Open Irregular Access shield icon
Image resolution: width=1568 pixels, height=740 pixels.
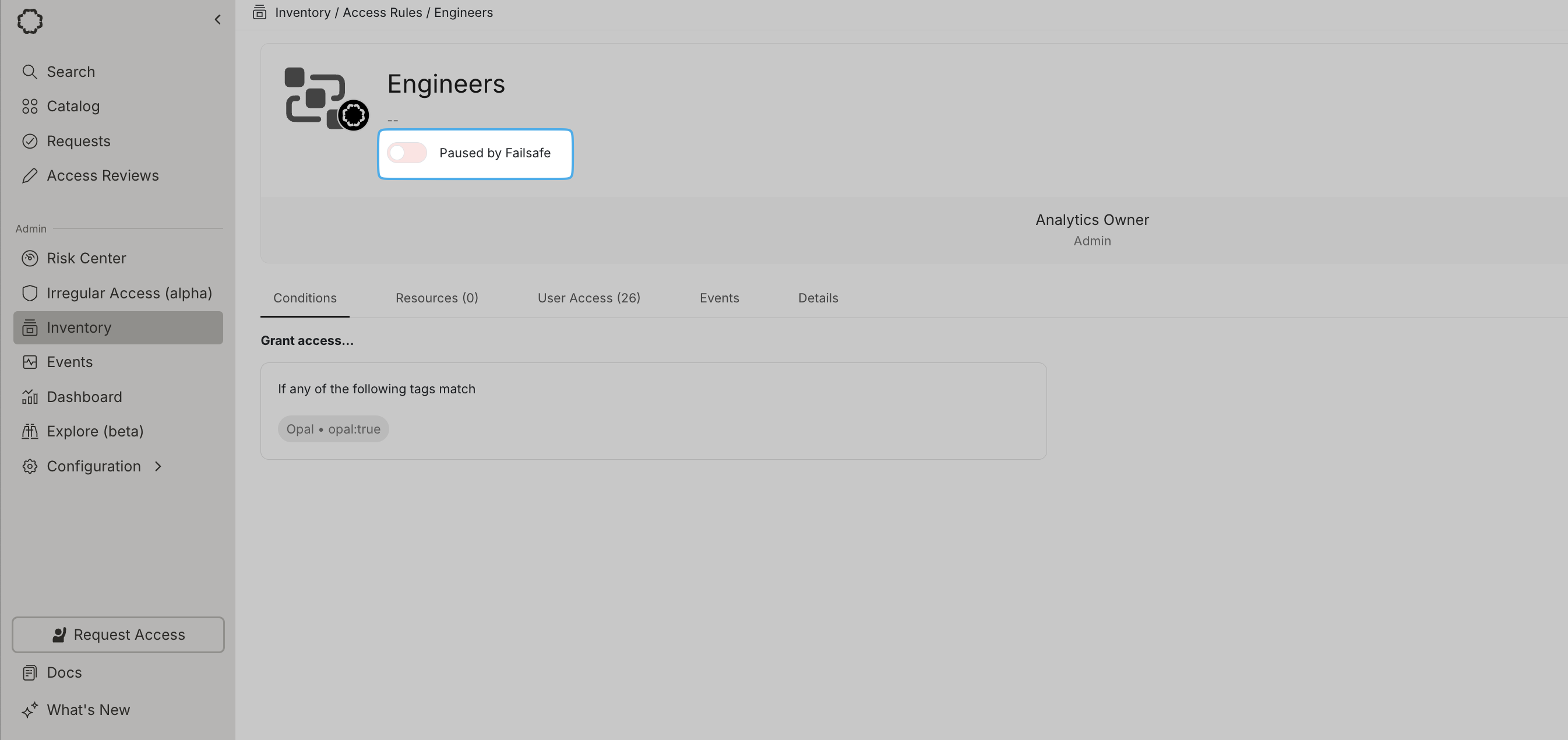pyautogui.click(x=29, y=293)
